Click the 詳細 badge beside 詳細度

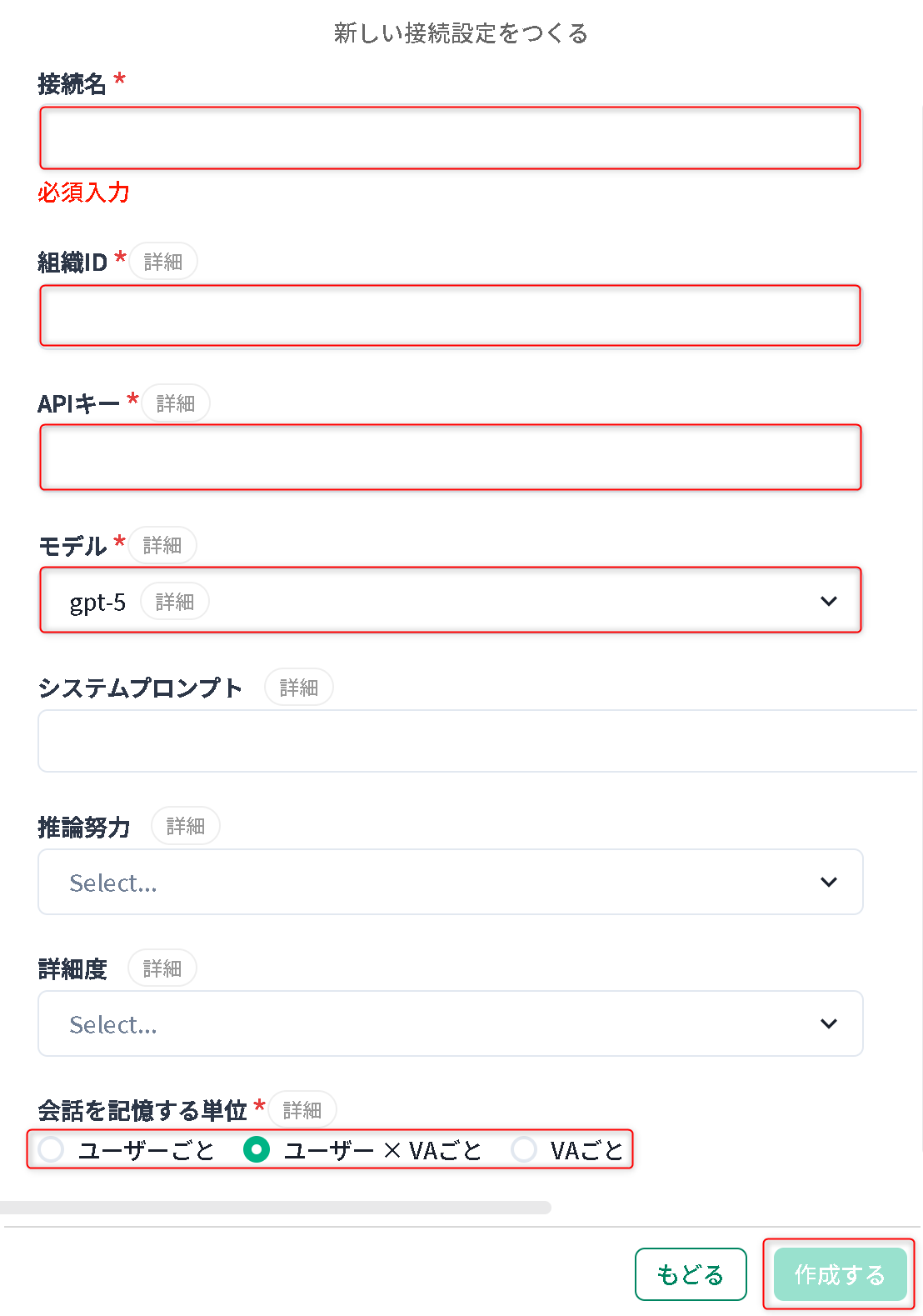[x=162, y=968]
